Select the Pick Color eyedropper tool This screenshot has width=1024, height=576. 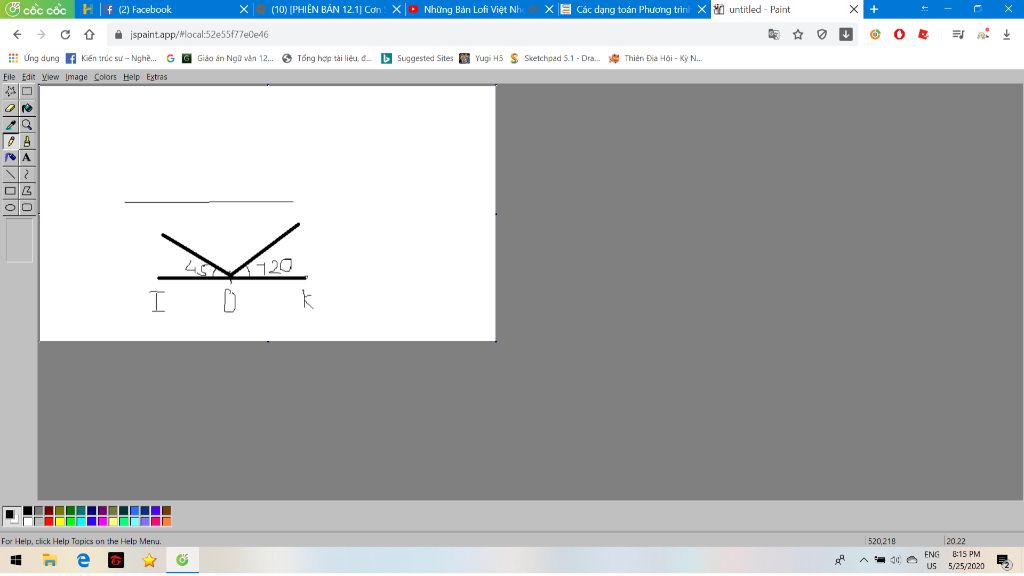pyautogui.click(x=10, y=125)
